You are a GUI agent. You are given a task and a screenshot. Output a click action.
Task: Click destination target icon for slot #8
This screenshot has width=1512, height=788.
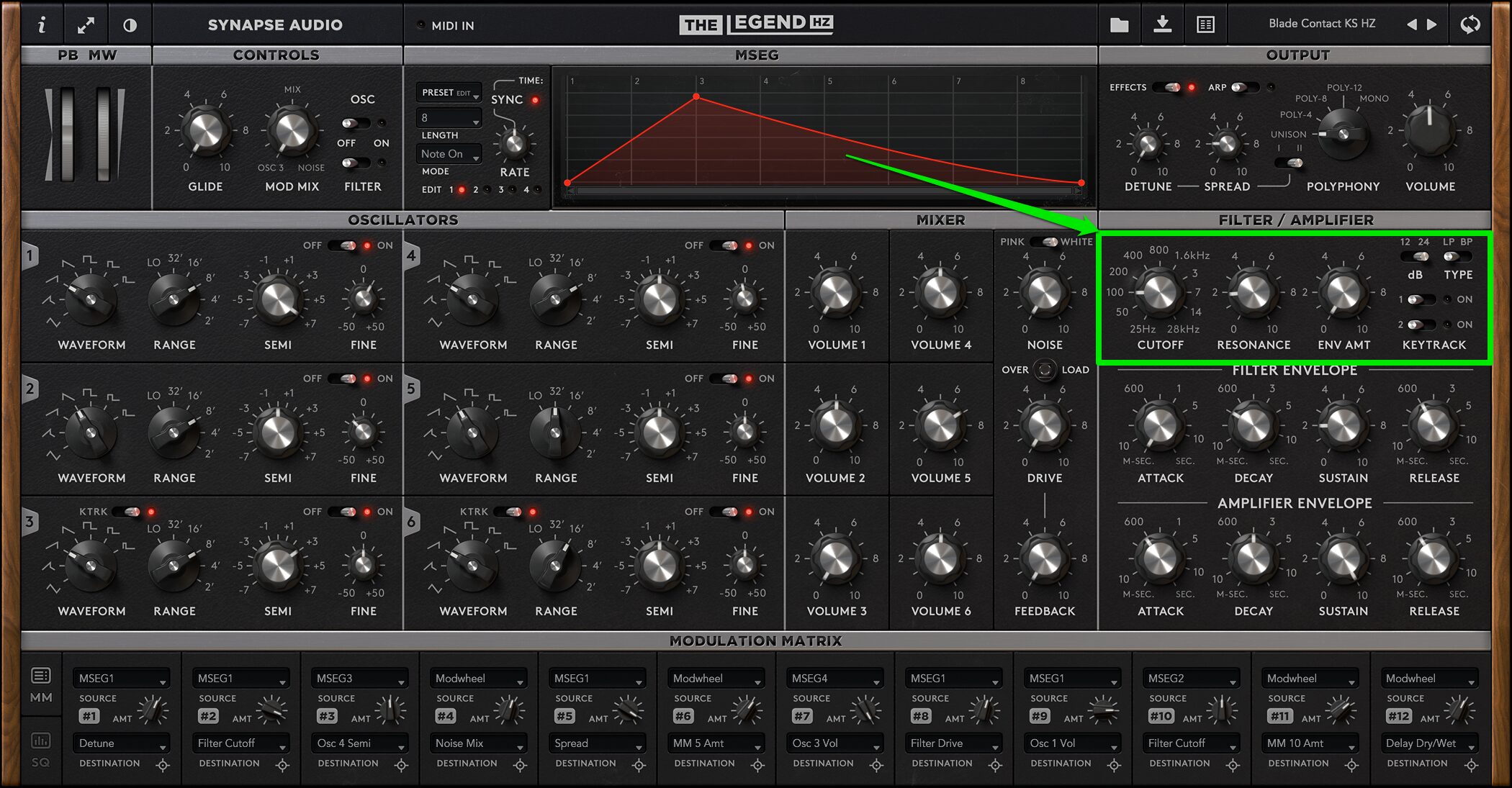(x=995, y=765)
